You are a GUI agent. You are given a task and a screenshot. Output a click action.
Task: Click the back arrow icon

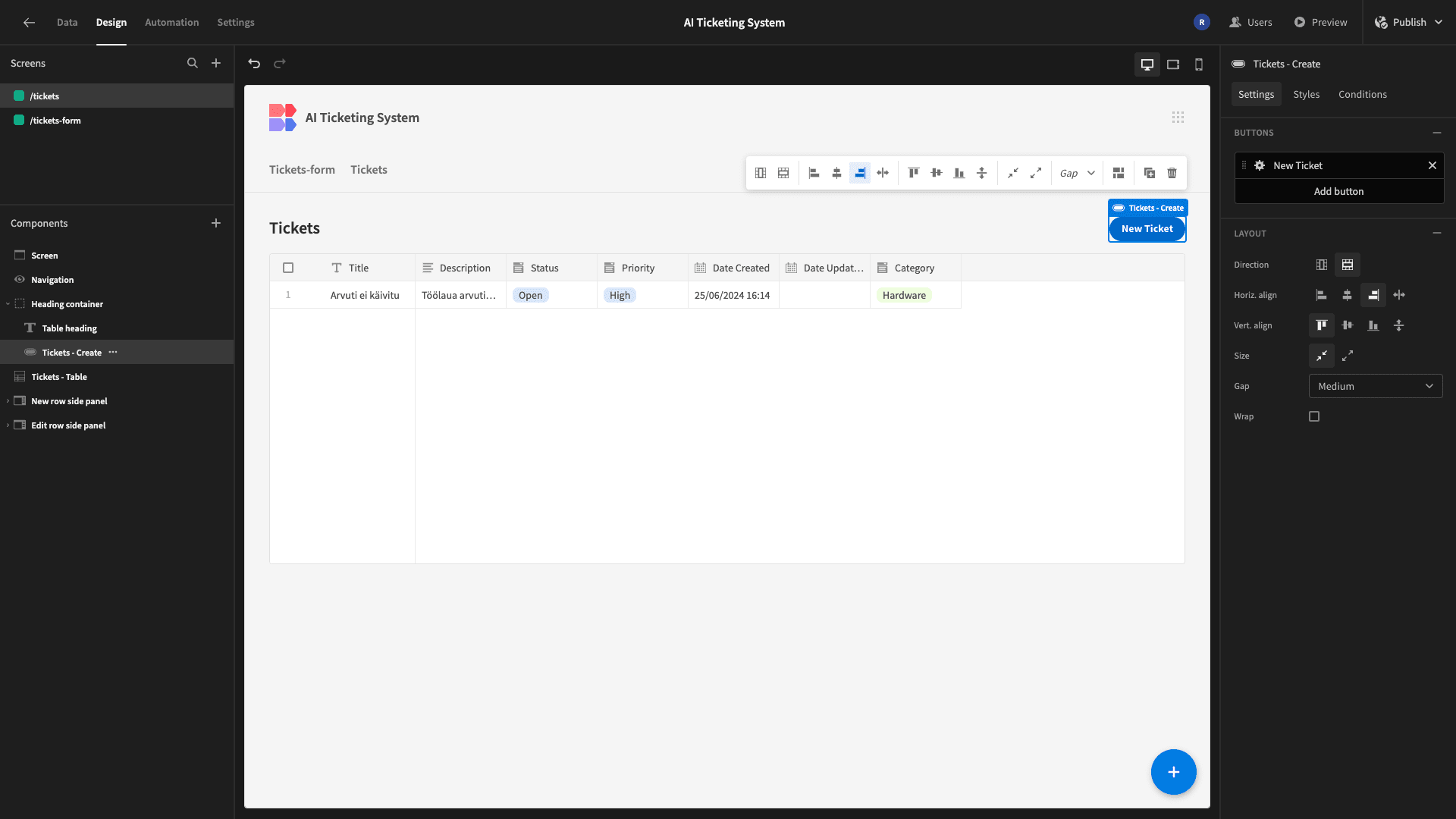pos(29,22)
